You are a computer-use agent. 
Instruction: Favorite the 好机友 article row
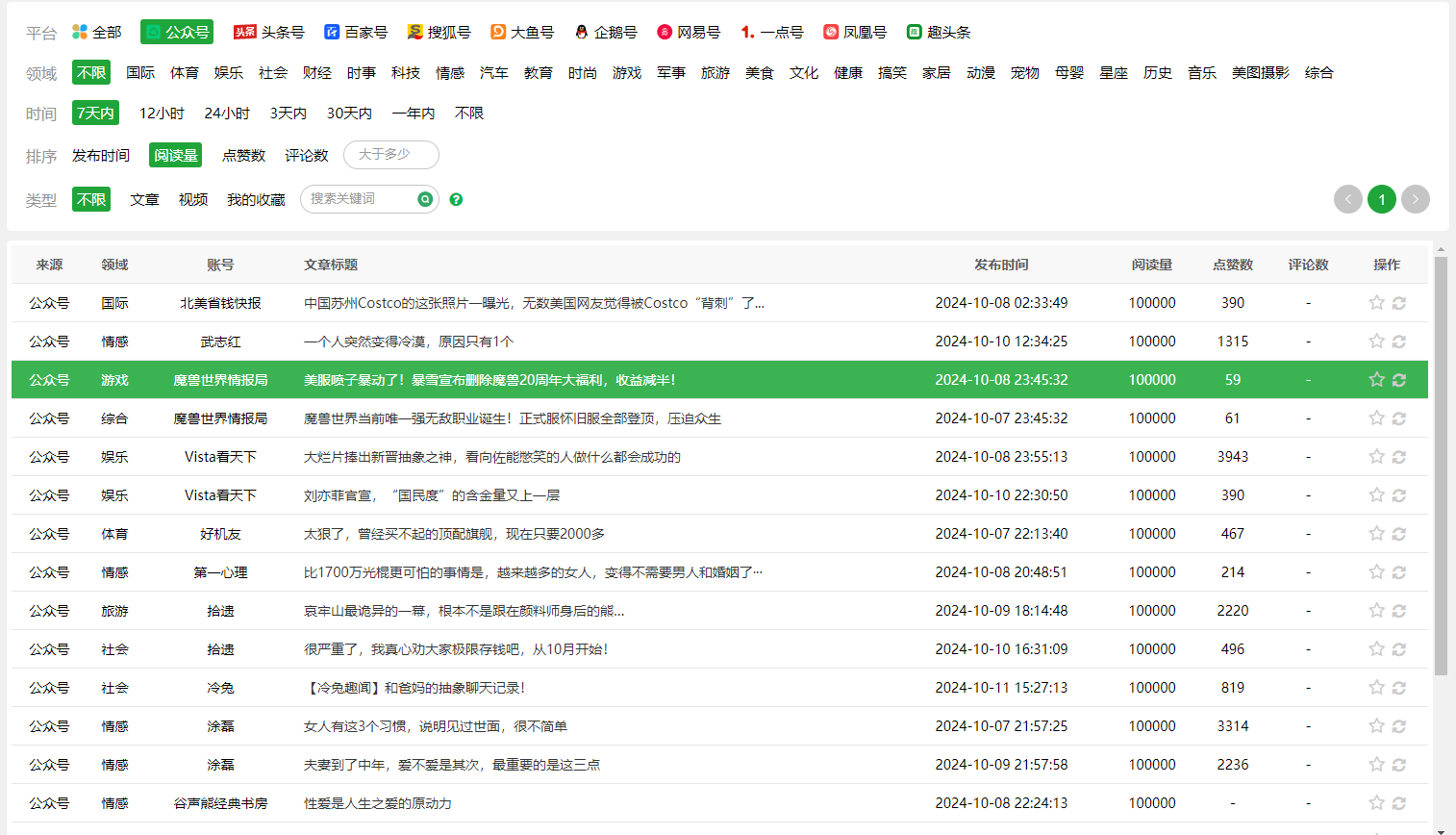coord(1376,534)
